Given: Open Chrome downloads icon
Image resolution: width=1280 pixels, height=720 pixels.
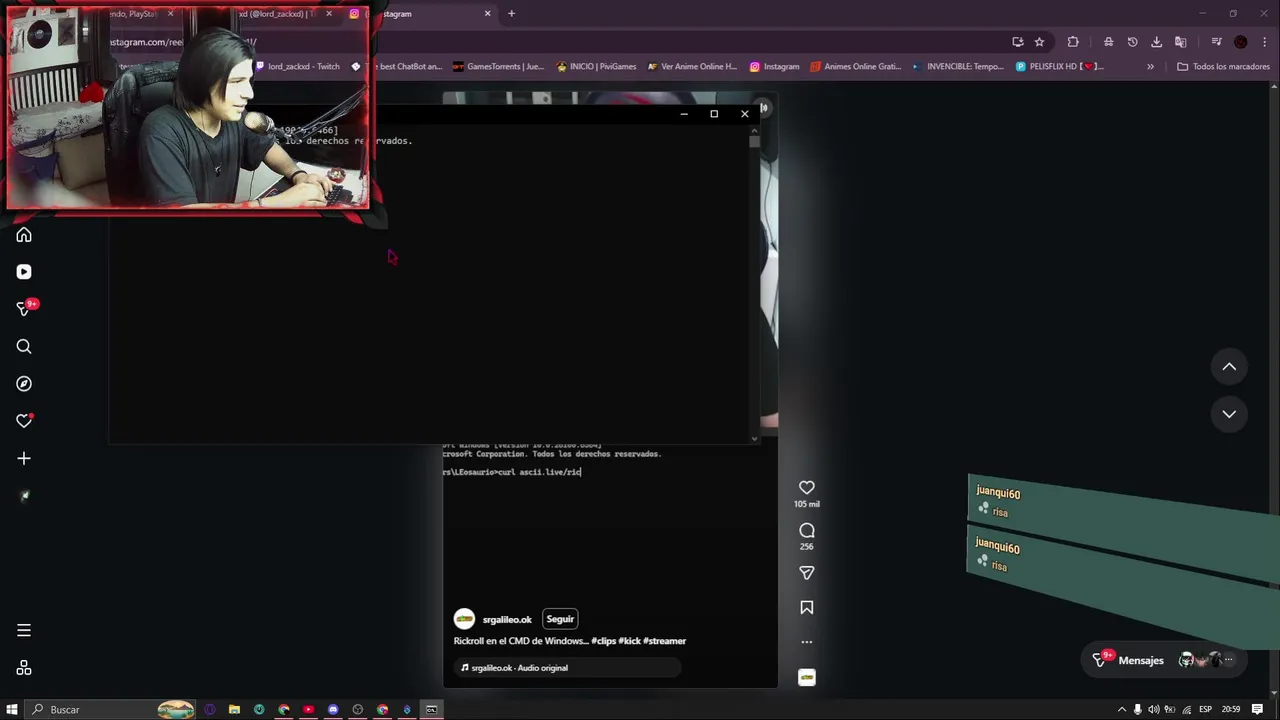Looking at the screenshot, I should point(1156,42).
